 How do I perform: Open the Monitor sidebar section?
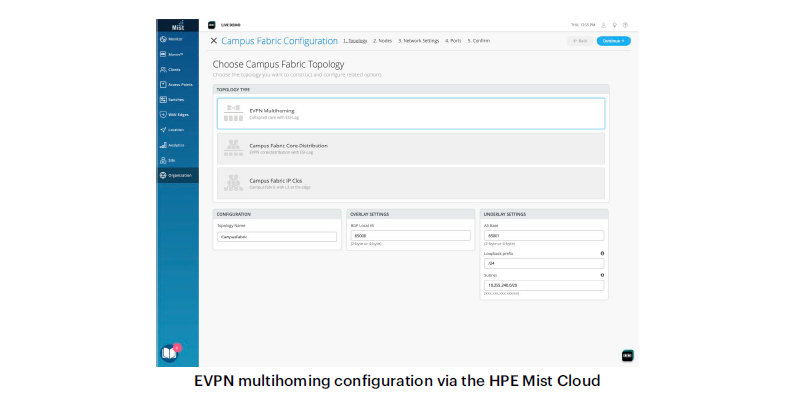tap(177, 39)
